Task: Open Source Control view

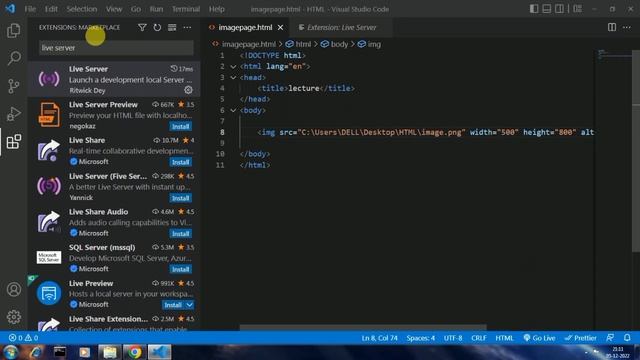Action: tap(13, 86)
